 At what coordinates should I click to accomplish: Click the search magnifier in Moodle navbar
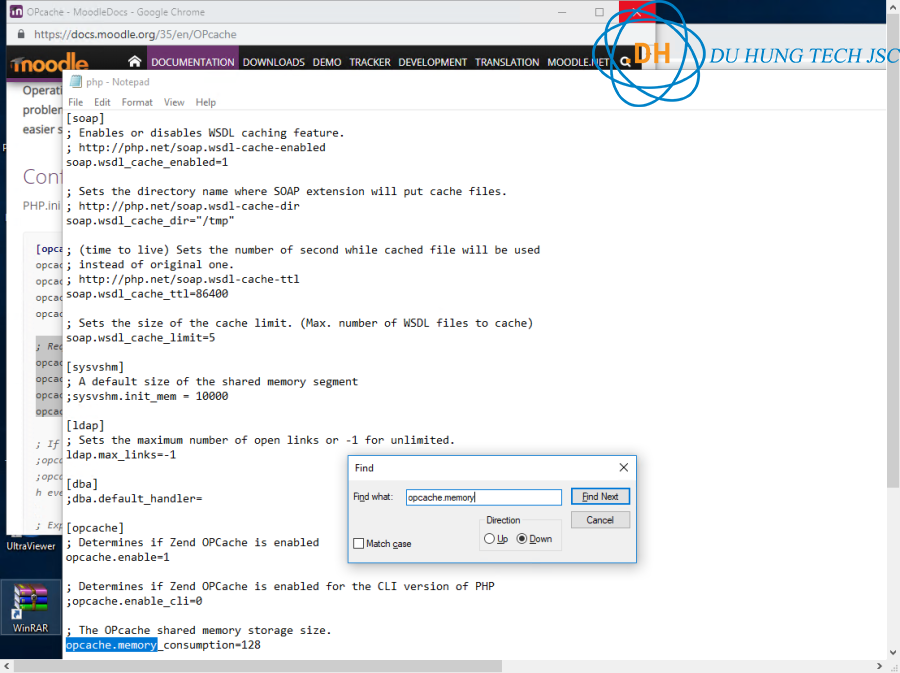(x=625, y=62)
